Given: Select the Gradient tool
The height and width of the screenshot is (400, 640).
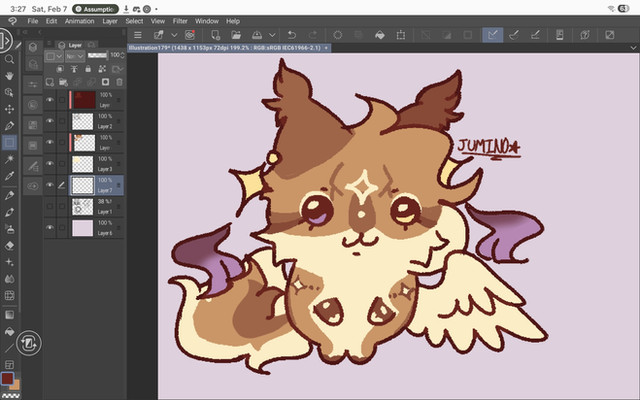Looking at the screenshot, I should point(9,315).
